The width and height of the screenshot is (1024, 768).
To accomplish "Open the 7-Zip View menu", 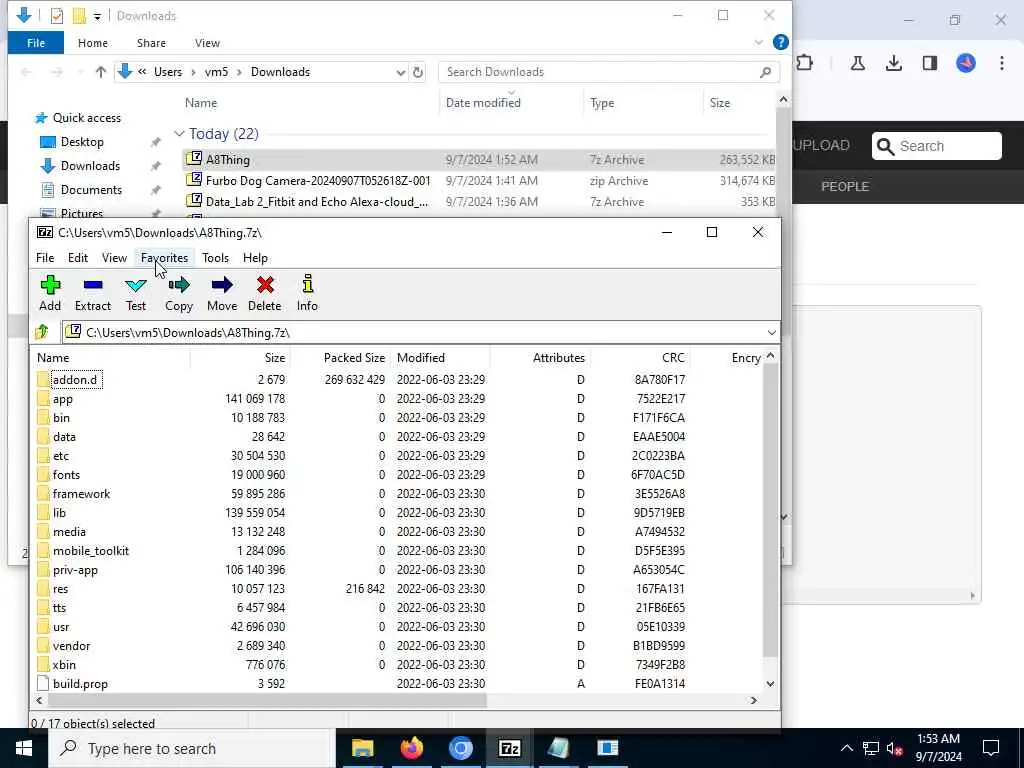I will click(x=114, y=258).
